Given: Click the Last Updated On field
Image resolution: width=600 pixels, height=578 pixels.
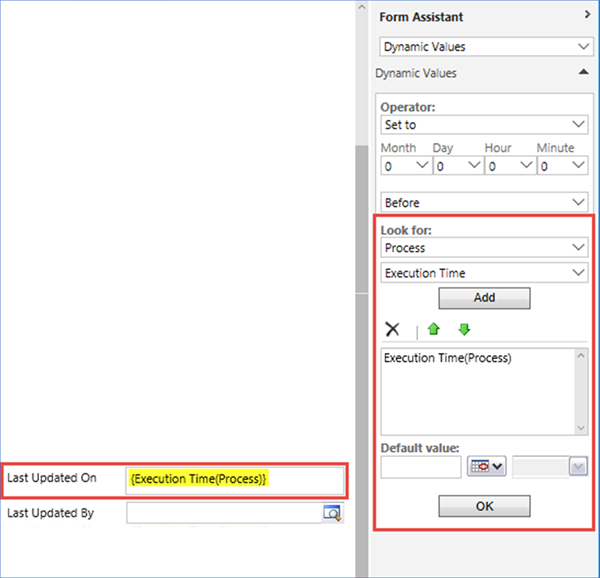Looking at the screenshot, I should click(234, 479).
